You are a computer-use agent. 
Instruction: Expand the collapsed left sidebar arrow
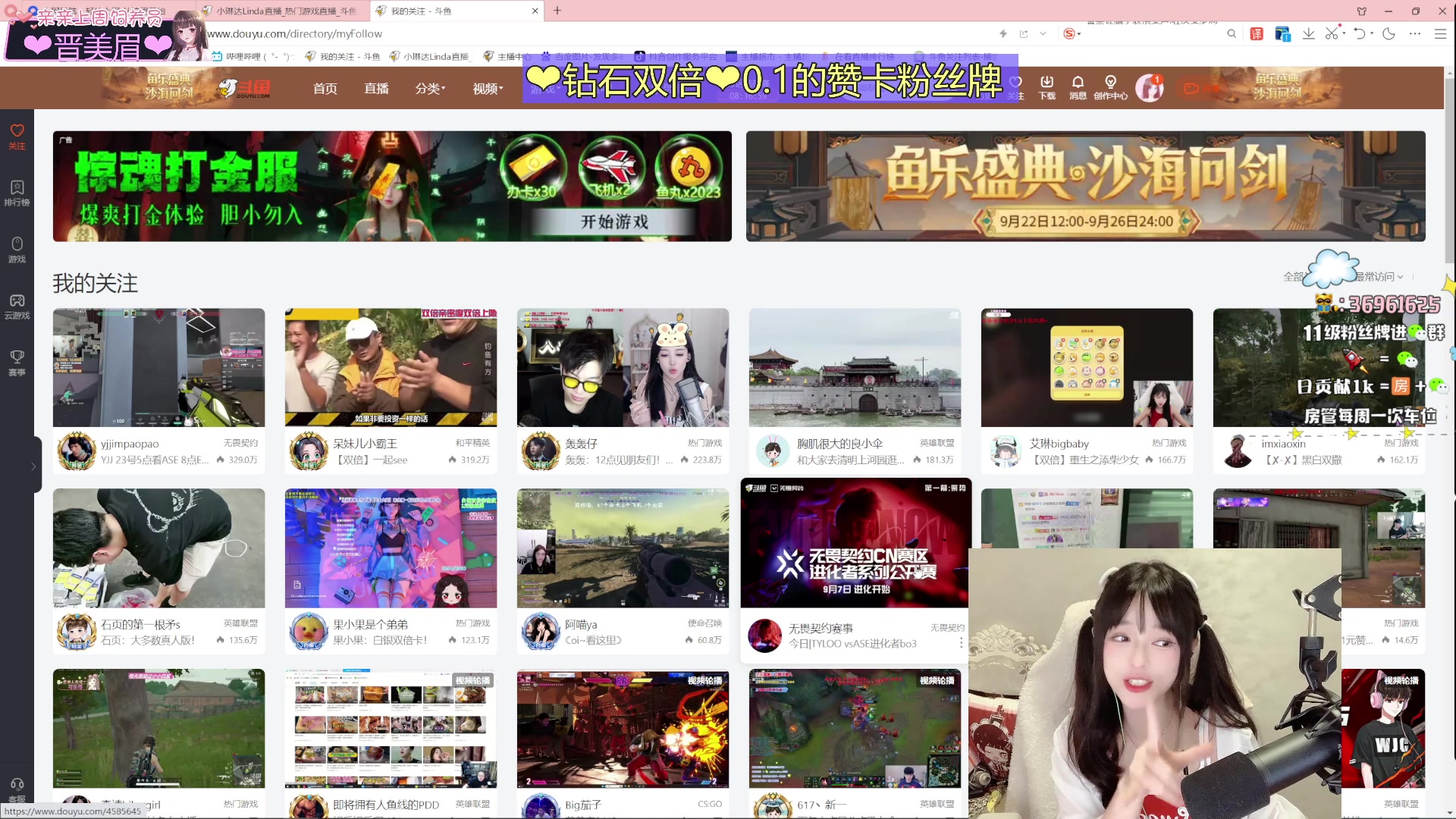[33, 466]
